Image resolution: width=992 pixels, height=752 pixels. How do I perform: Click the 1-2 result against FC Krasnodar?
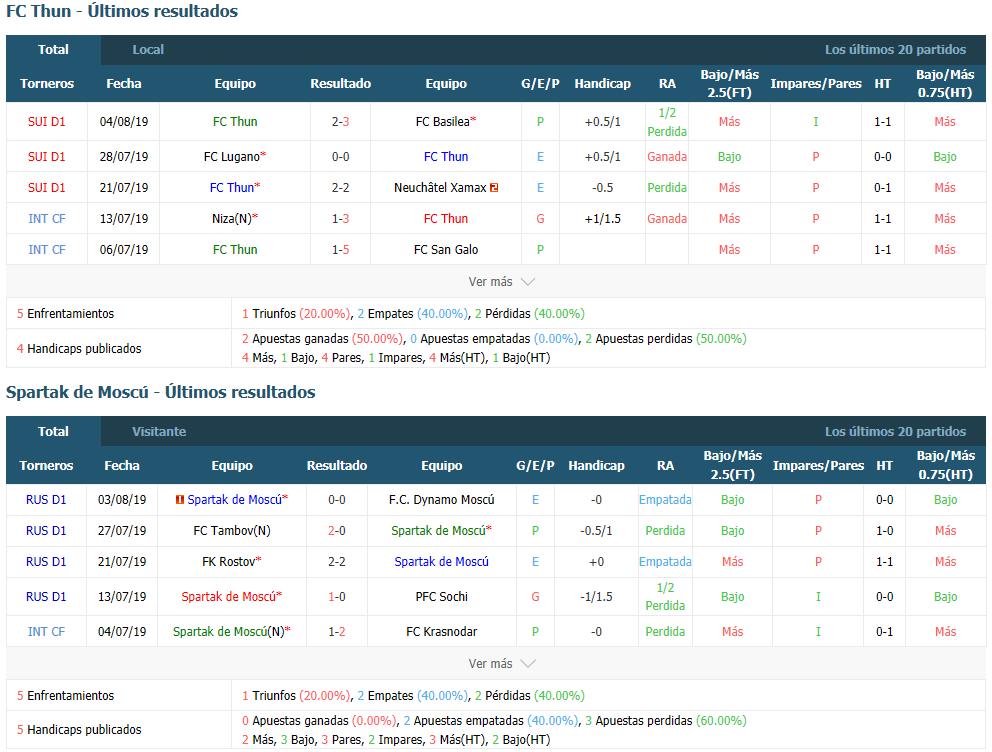[x=337, y=631]
